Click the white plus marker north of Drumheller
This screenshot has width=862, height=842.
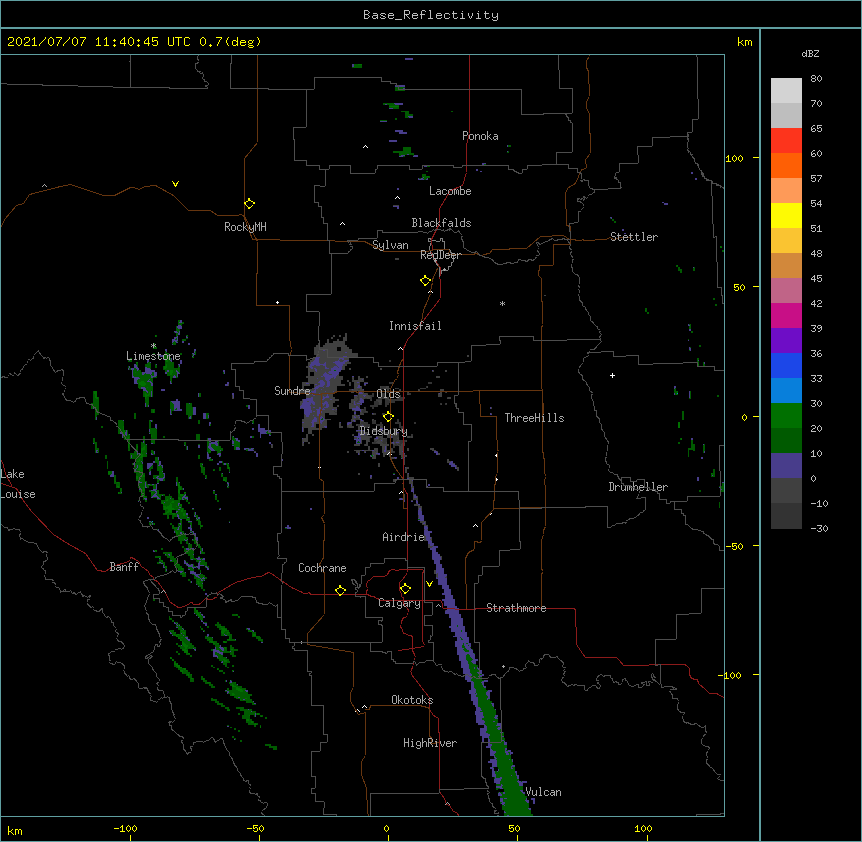612,375
